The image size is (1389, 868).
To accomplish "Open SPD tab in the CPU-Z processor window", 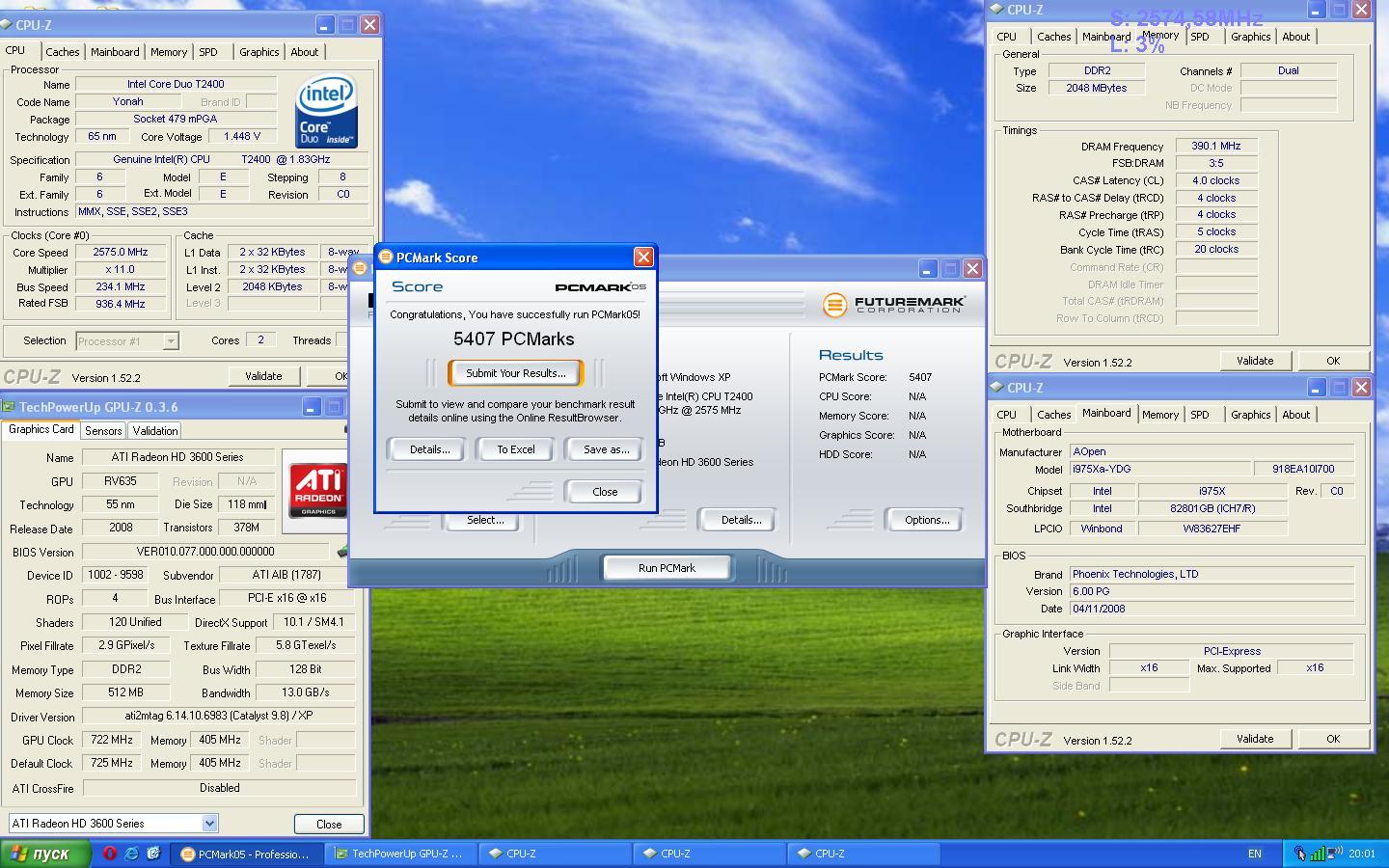I will (208, 52).
